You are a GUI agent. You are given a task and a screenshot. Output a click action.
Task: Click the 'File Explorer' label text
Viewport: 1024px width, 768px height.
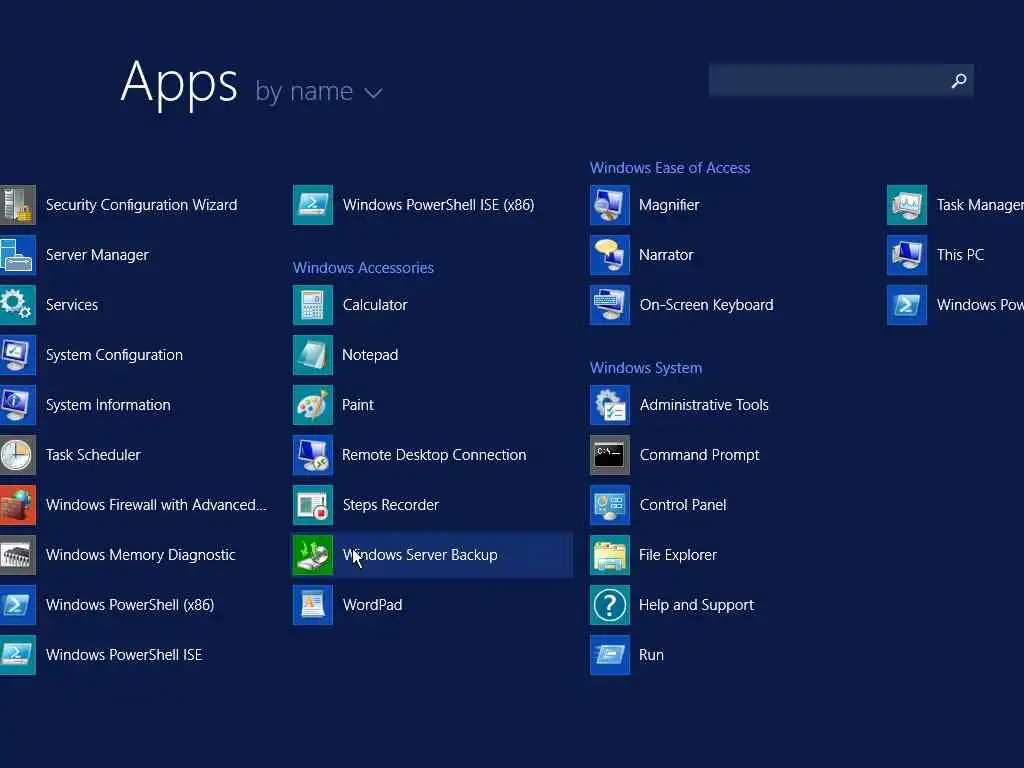[678, 555]
